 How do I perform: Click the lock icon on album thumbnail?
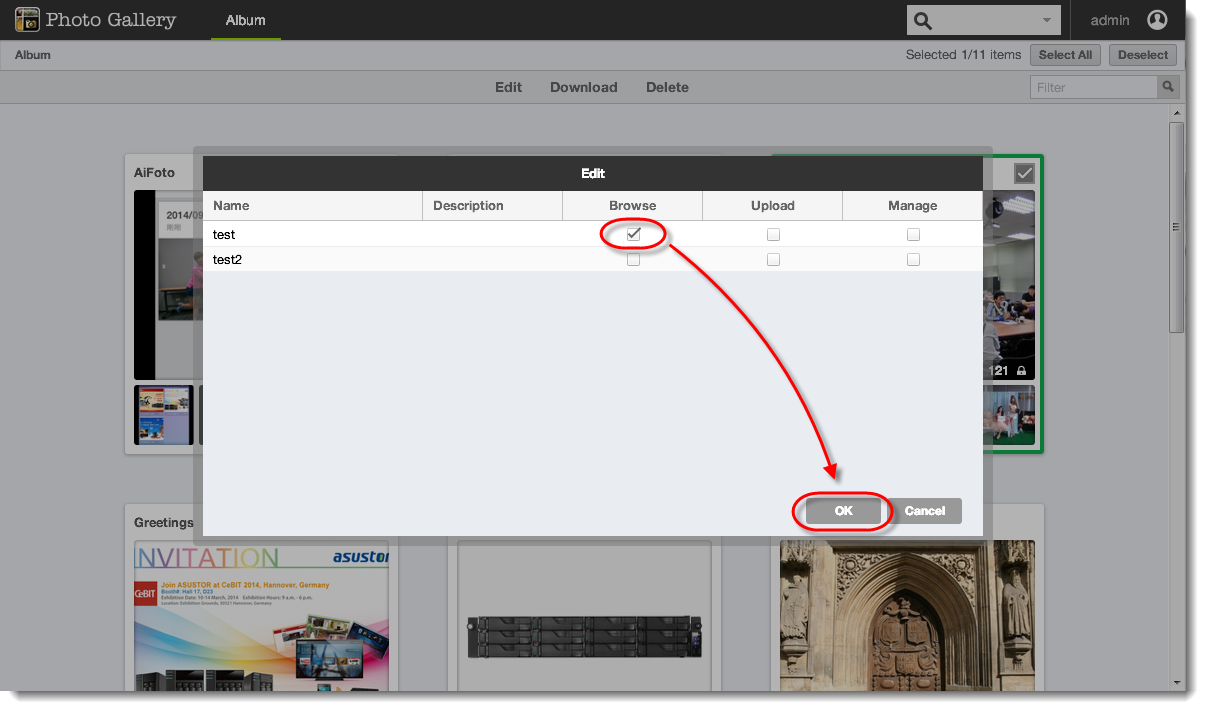(1021, 371)
